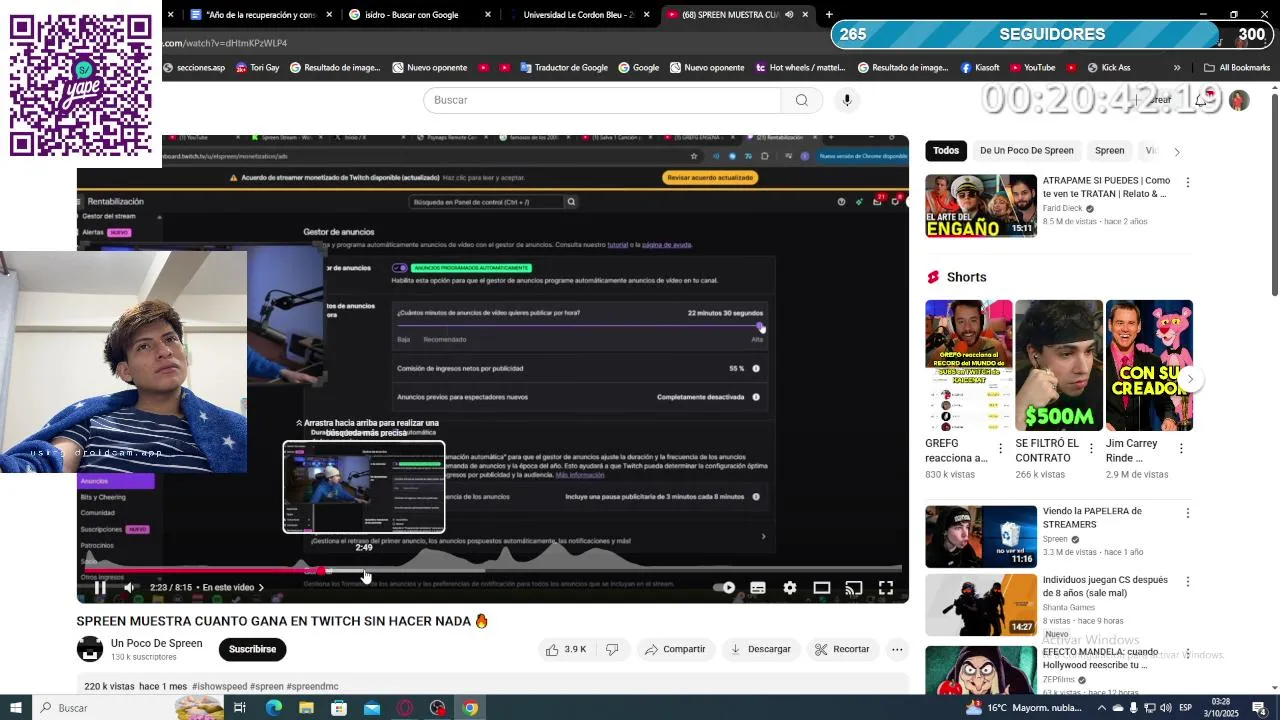Image resolution: width=1280 pixels, height=720 pixels.
Task: Open the Un Poco De Spreen channel name
Action: [156, 643]
